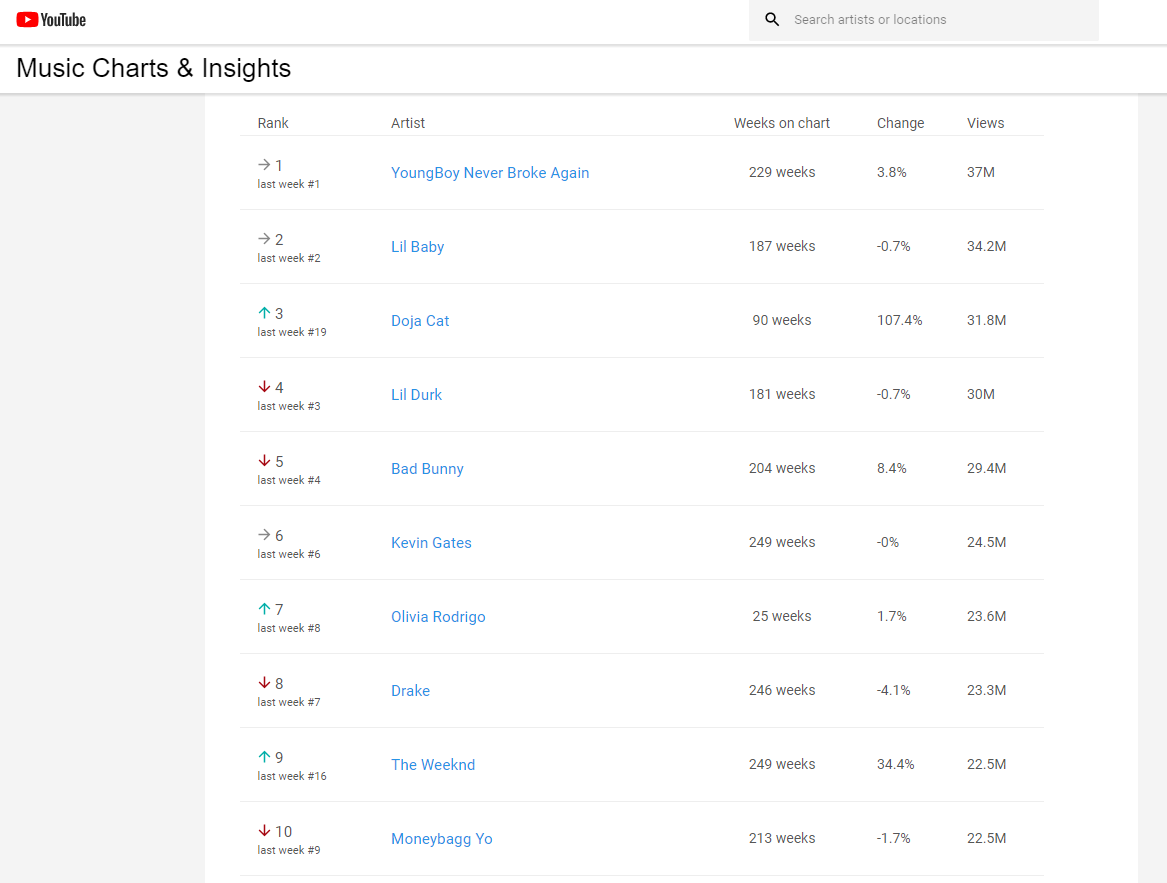Click the red down arrow beside rank 4
Image resolution: width=1167 pixels, height=883 pixels.
coord(264,386)
